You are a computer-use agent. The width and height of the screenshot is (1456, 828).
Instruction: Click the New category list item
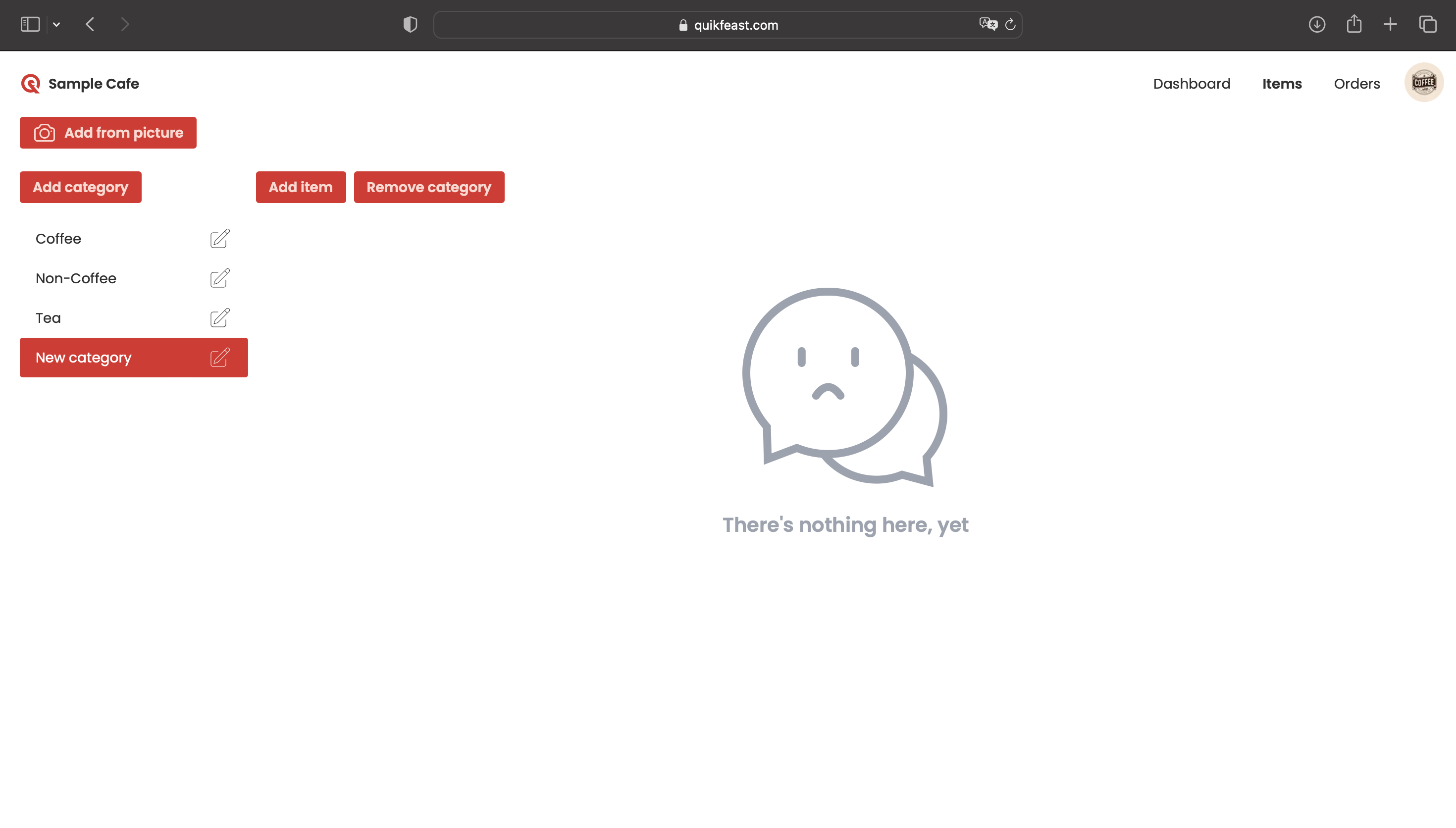point(134,358)
